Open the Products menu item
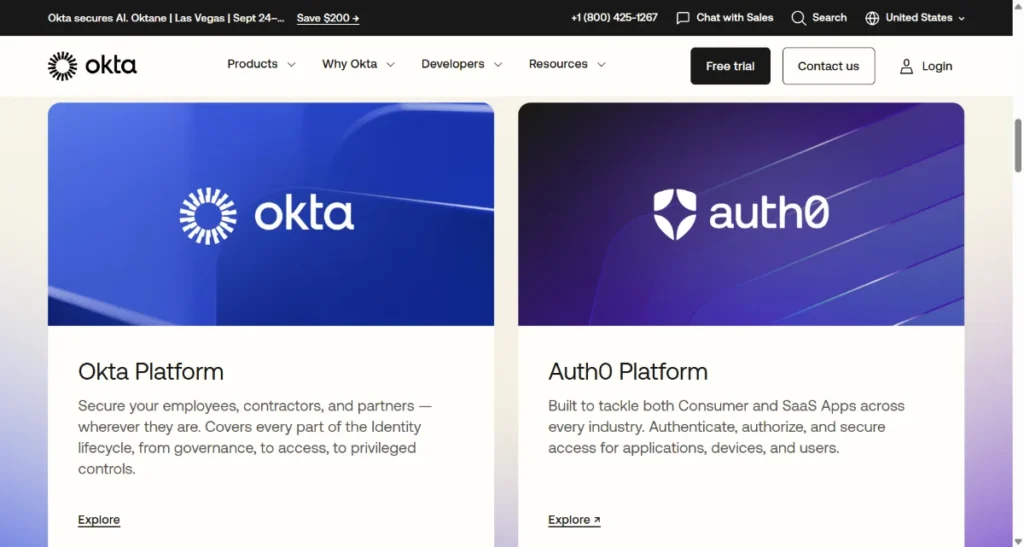The height and width of the screenshot is (547, 1024). pos(252,64)
